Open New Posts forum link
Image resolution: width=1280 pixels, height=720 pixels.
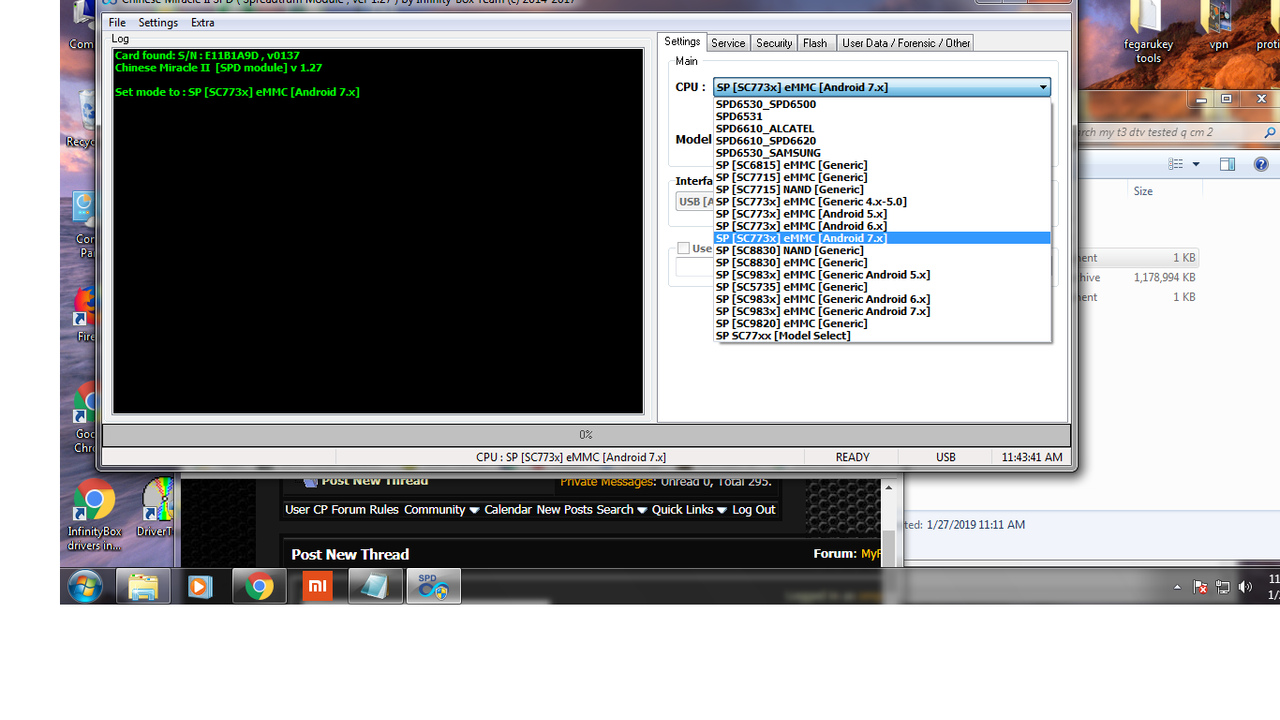(x=564, y=510)
